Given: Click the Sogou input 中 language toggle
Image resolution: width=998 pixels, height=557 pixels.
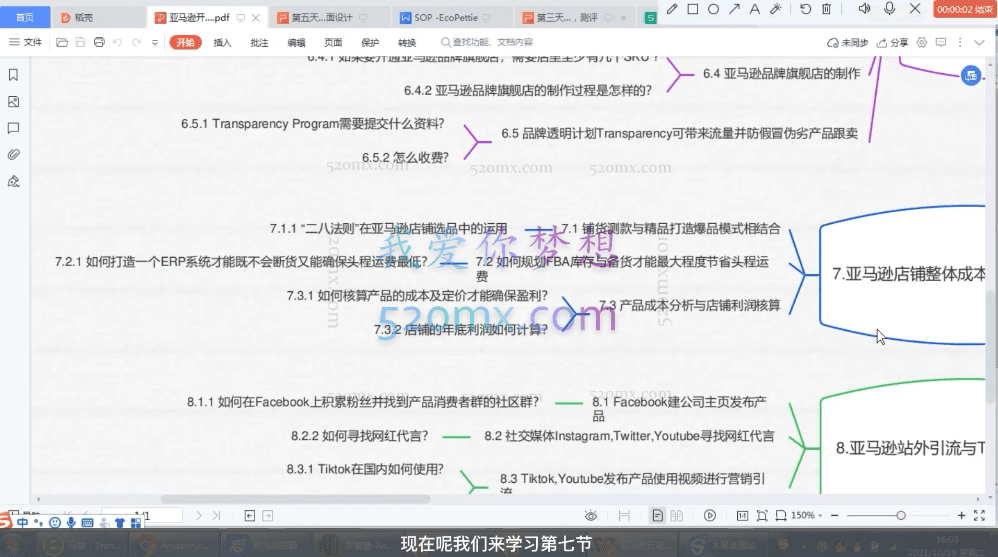Looking at the screenshot, I should click(22, 523).
